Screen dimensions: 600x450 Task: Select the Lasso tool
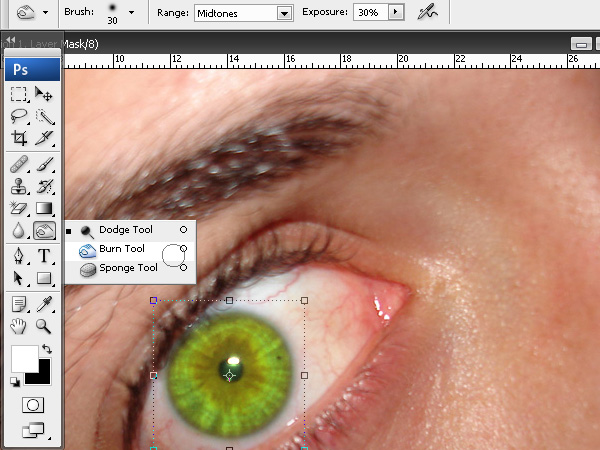[18, 116]
